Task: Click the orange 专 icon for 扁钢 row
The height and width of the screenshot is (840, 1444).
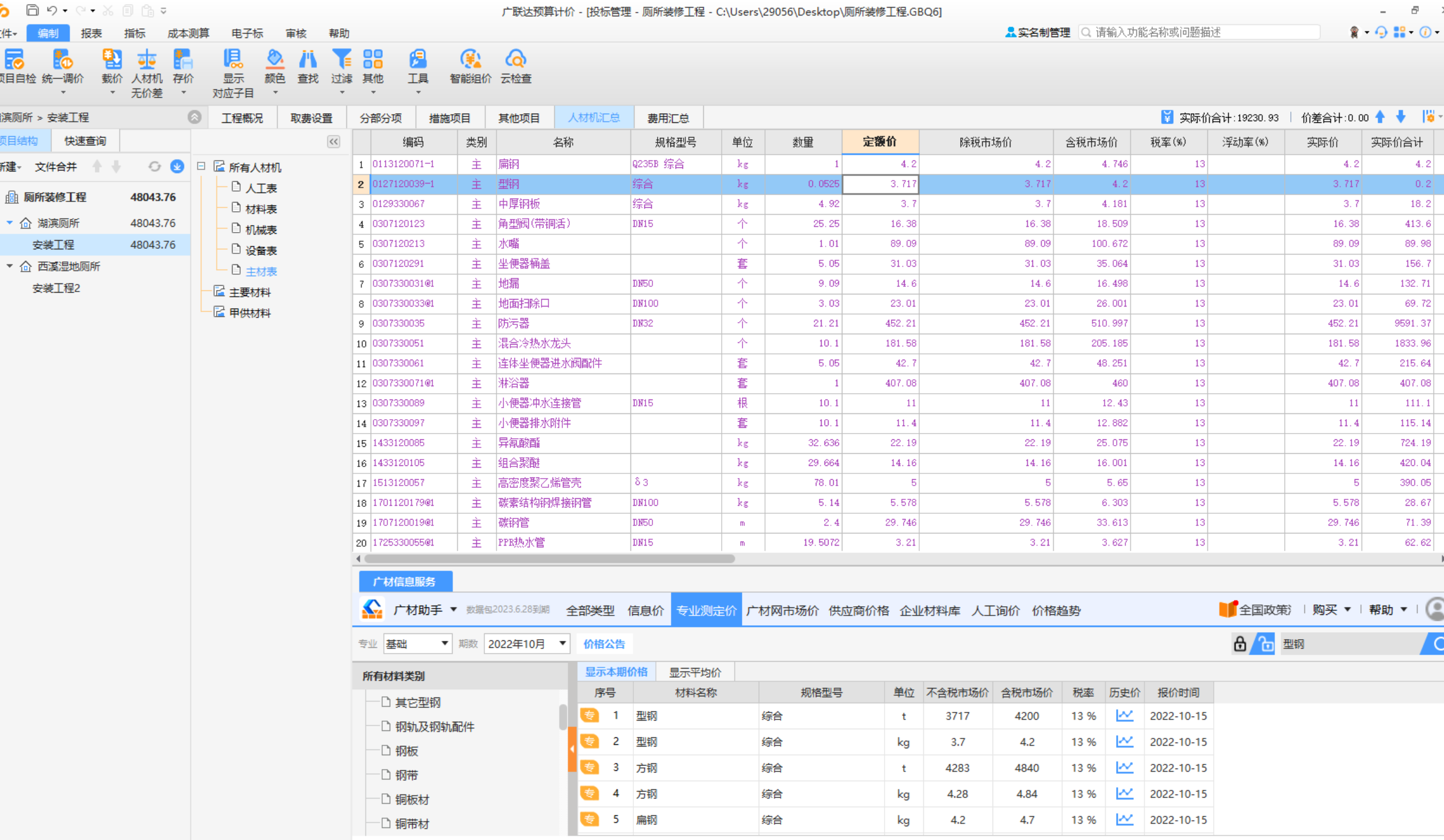Action: click(x=589, y=819)
